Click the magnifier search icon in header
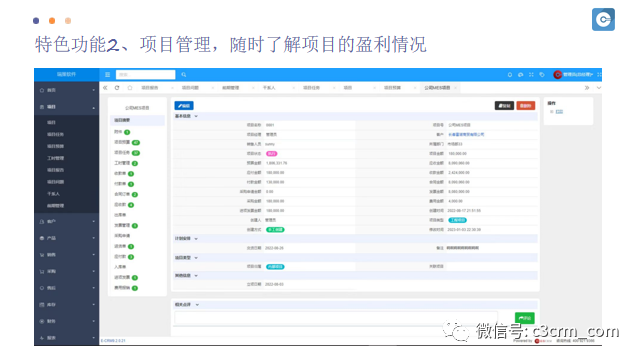640x360 pixels. tap(184, 75)
